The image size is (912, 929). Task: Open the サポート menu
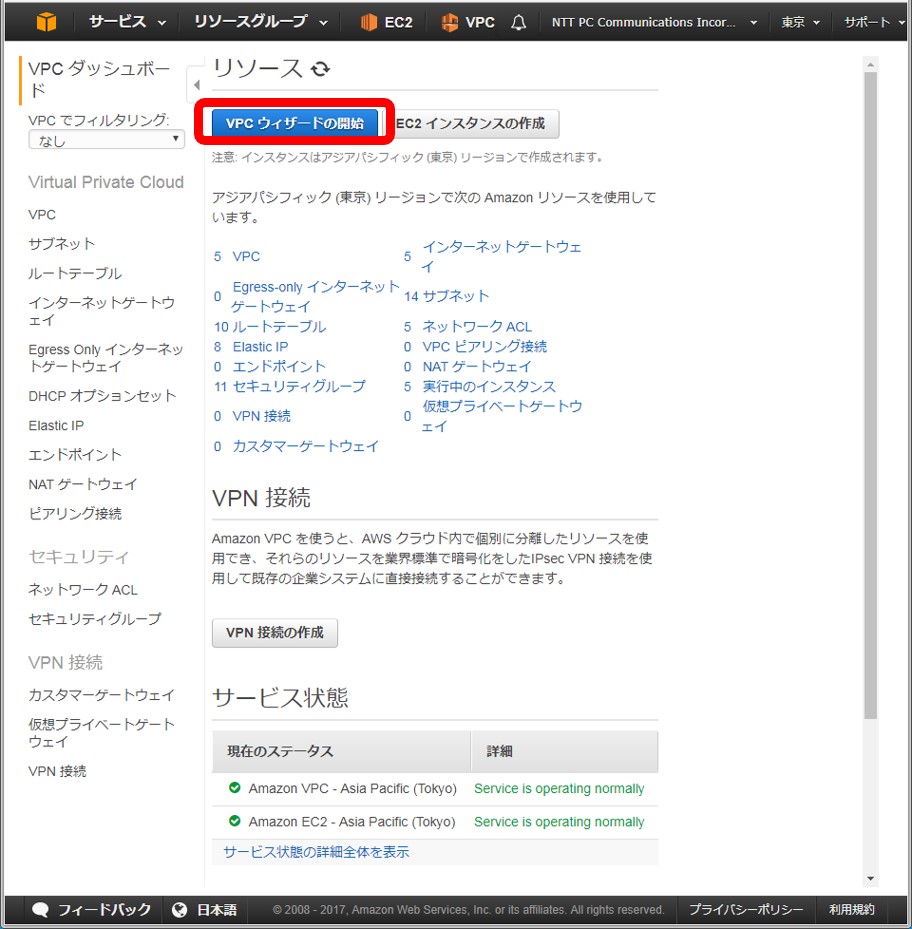(x=874, y=23)
